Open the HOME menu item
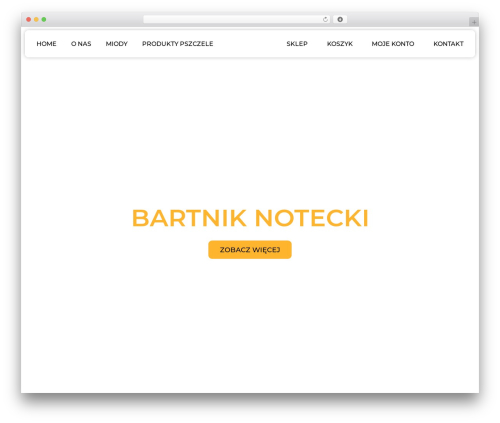The image size is (500, 423). point(46,44)
